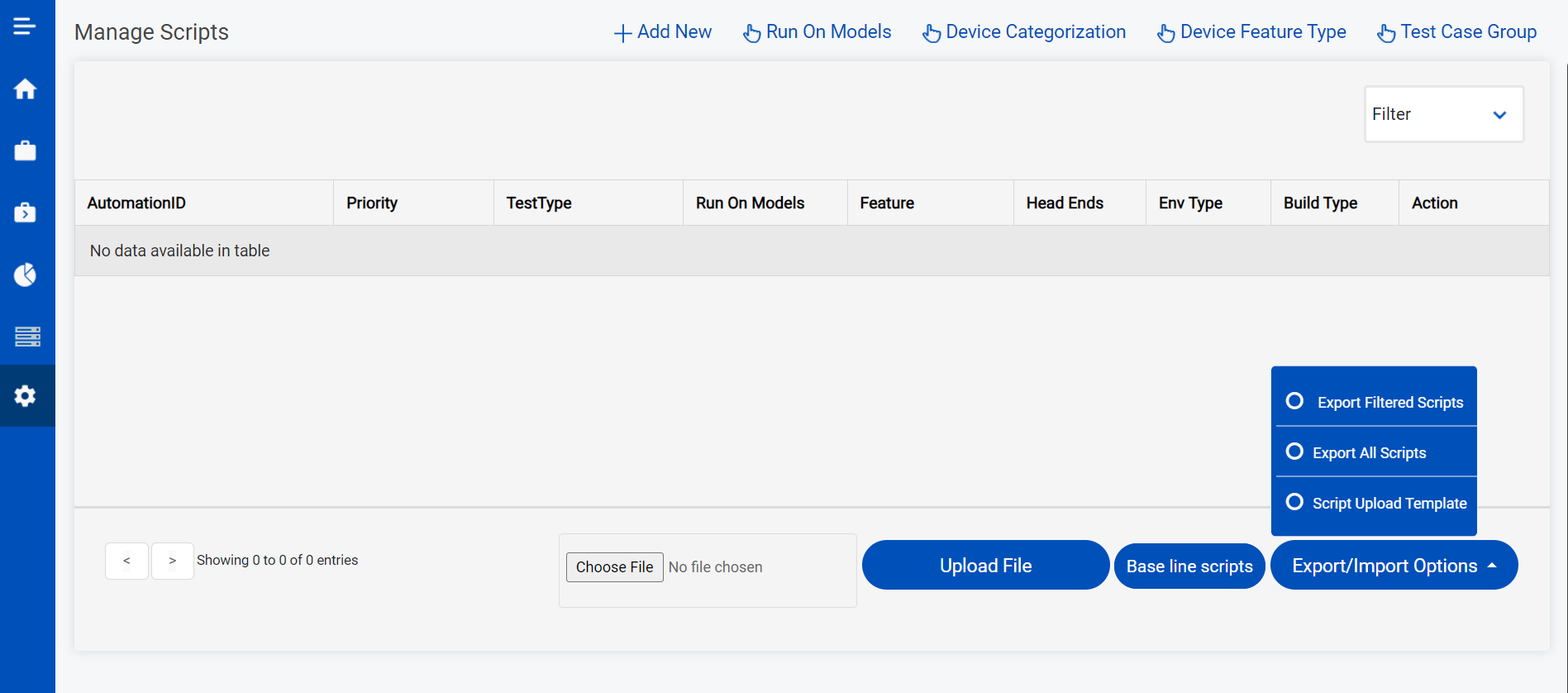Click the plus icon for Add New

pos(622,33)
